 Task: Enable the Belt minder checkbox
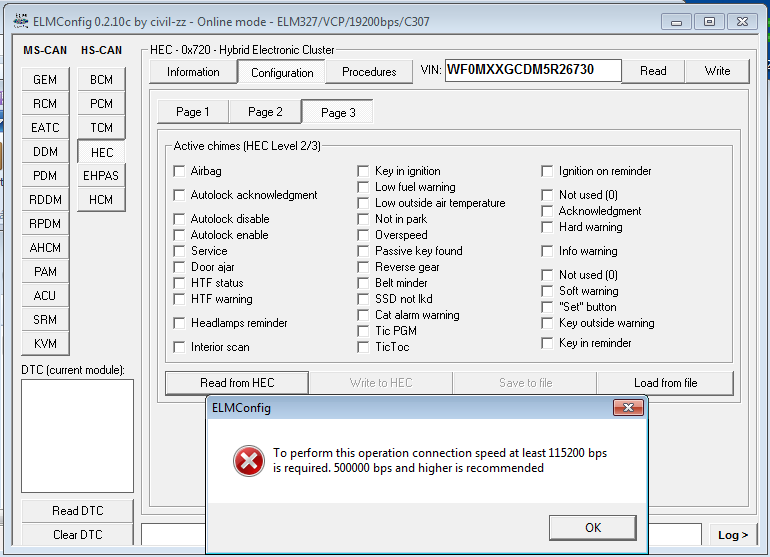pos(364,283)
